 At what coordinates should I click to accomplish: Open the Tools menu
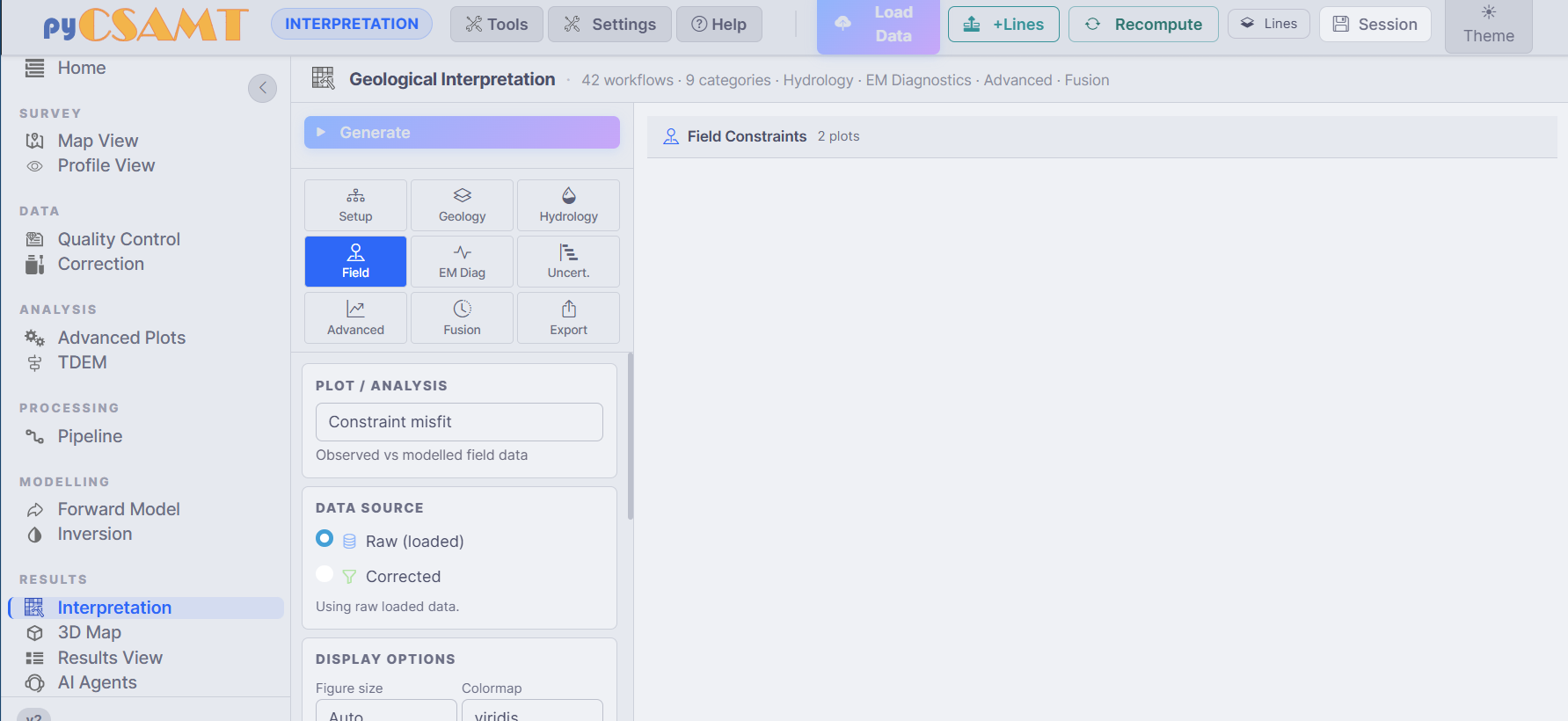pyautogui.click(x=497, y=25)
